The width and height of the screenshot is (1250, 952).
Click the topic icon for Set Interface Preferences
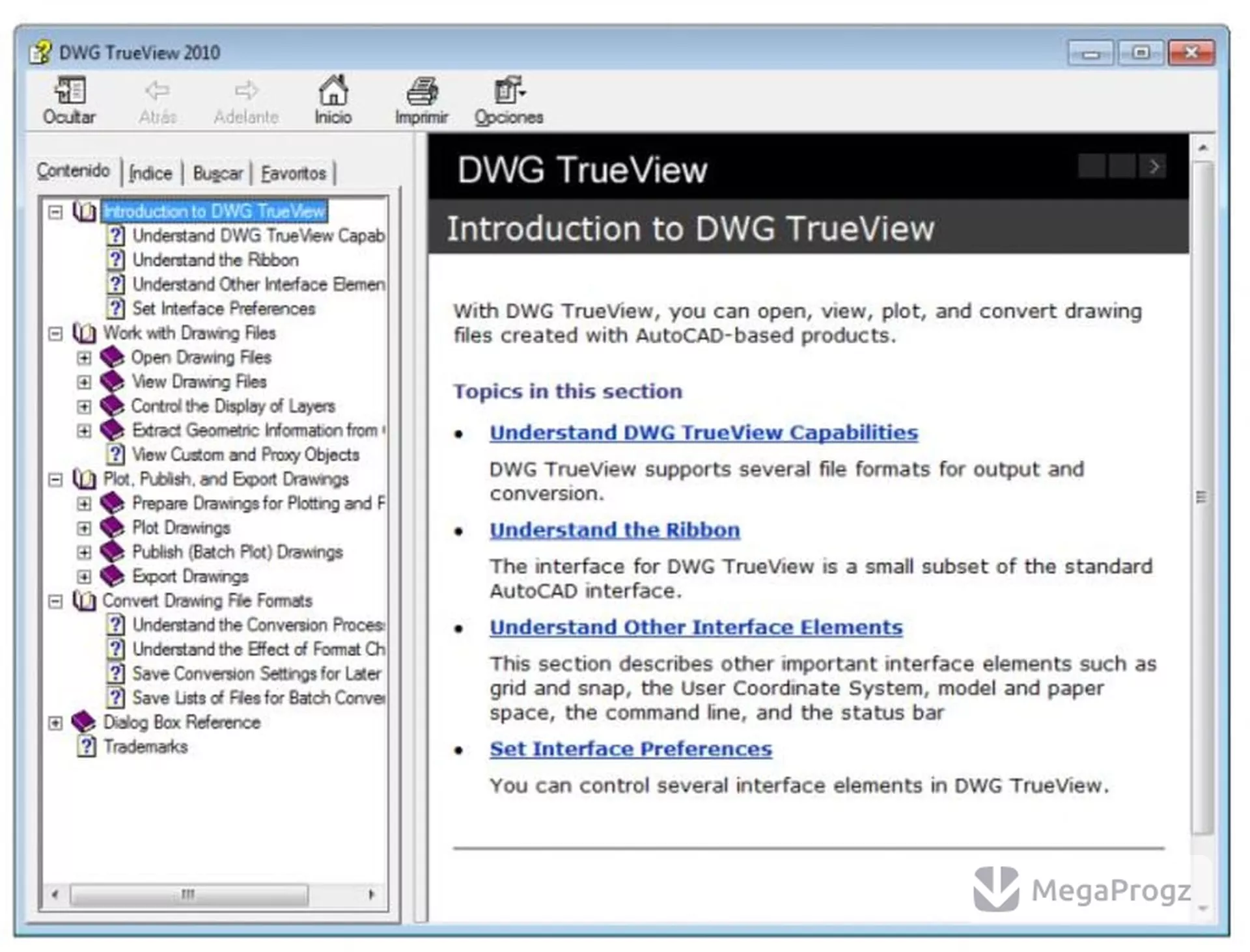116,308
